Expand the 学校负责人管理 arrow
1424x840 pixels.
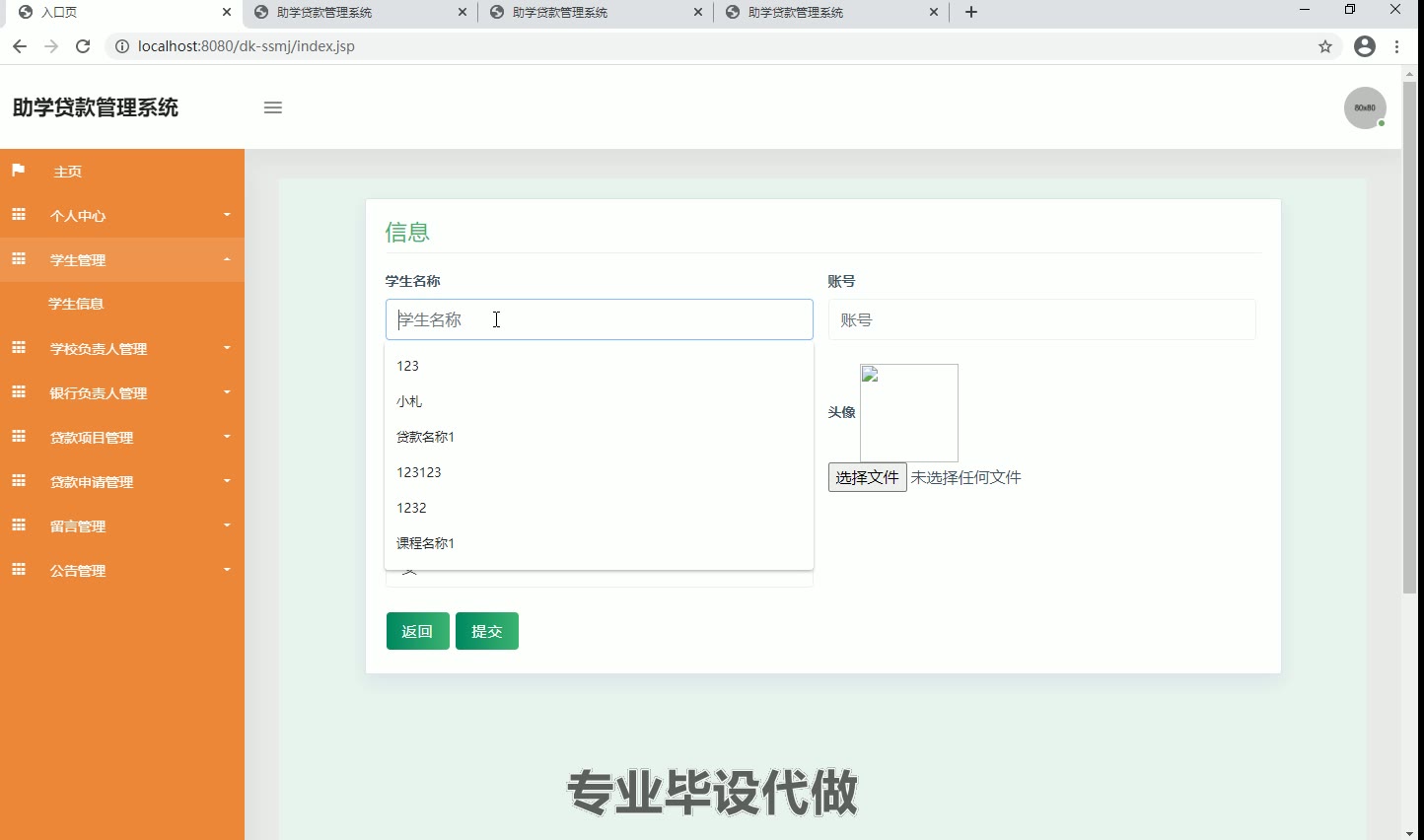tap(227, 348)
